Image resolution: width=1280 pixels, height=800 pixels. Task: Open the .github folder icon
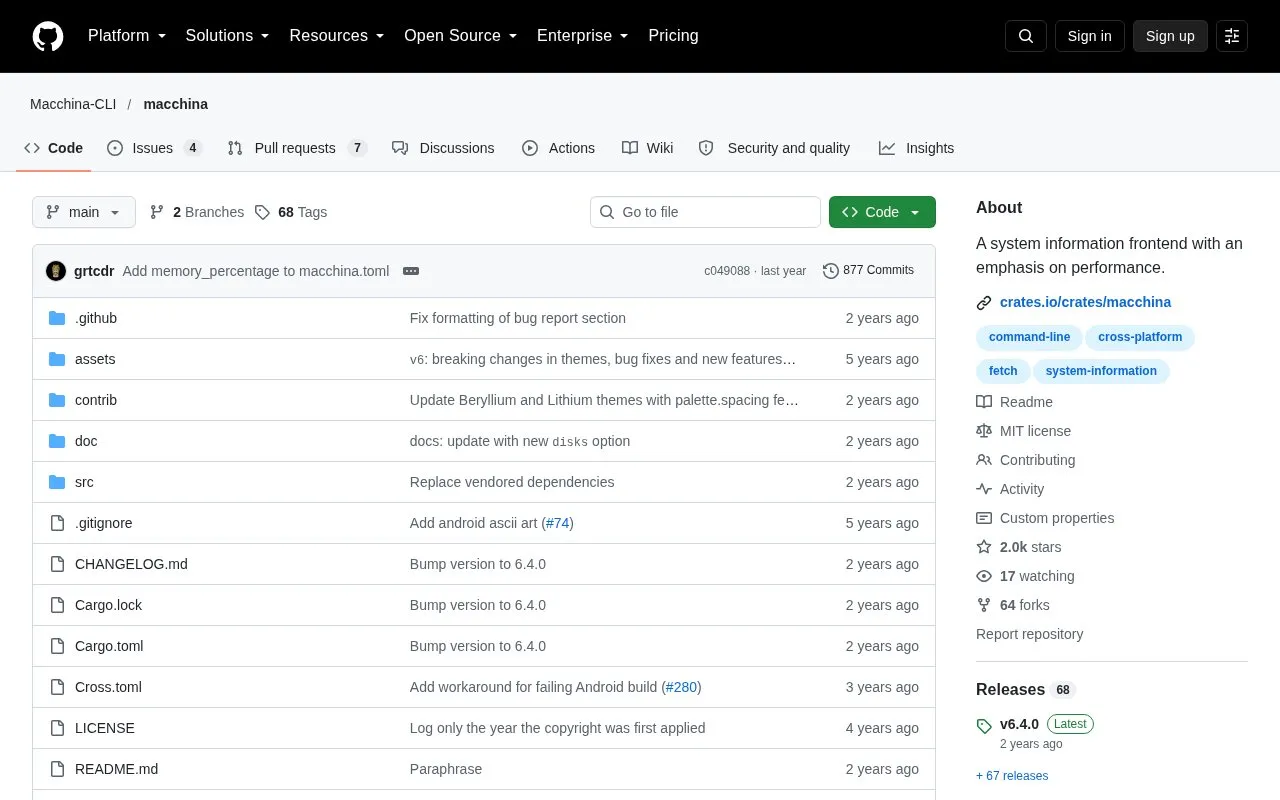pos(57,318)
